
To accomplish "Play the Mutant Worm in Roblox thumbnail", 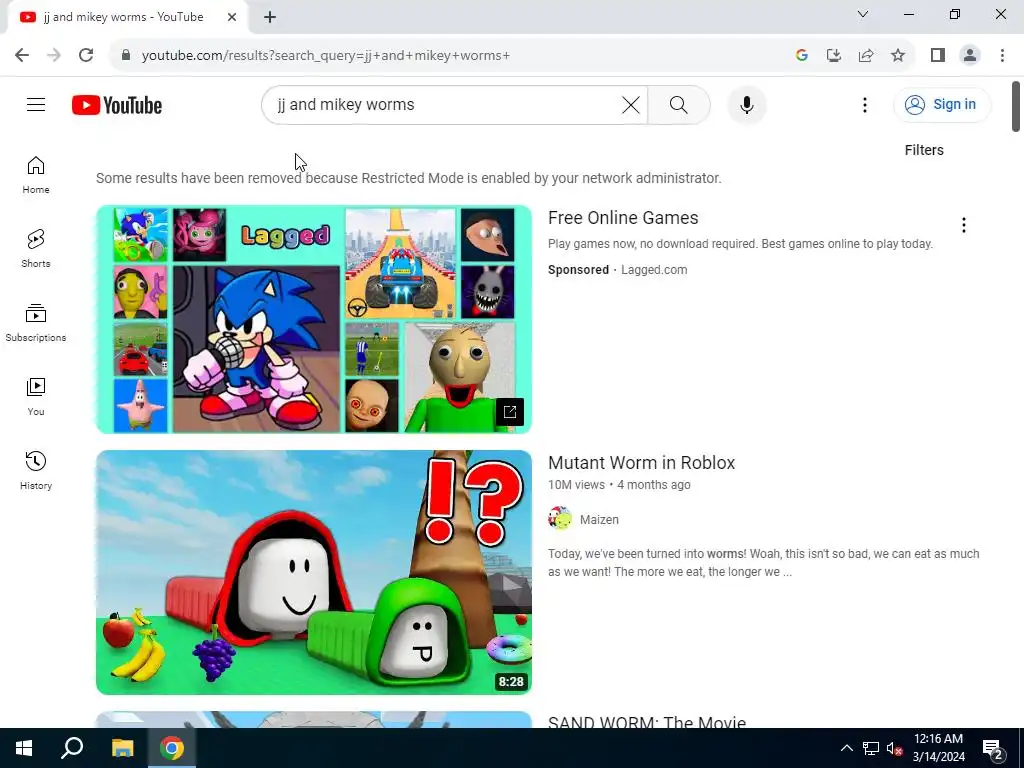I will click(x=313, y=572).
